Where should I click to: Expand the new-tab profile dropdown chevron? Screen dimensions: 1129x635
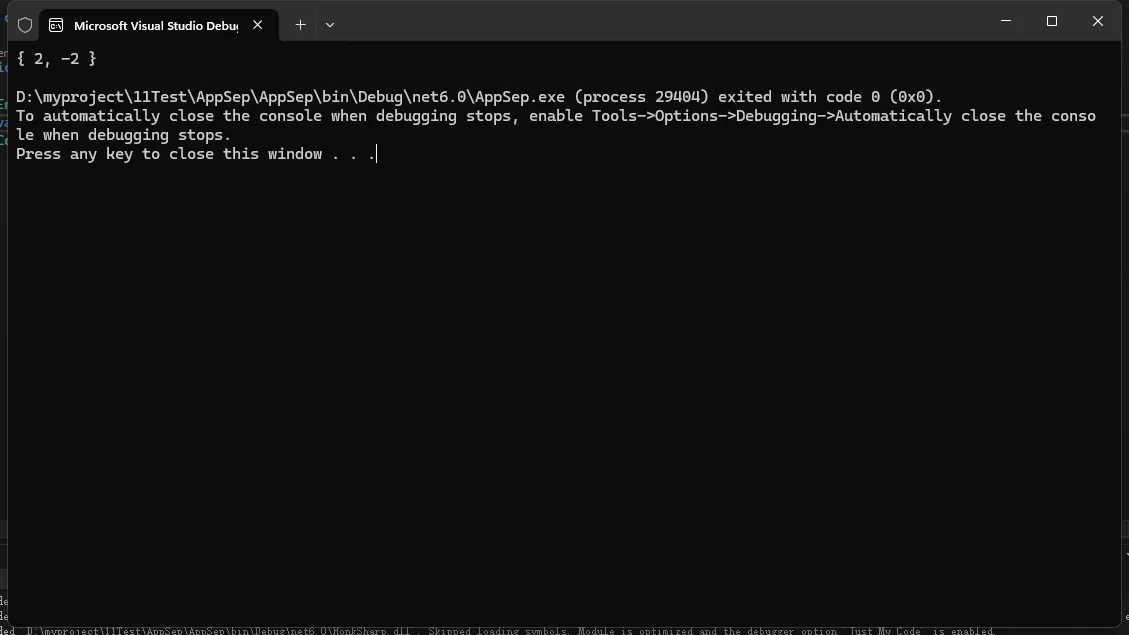330,25
